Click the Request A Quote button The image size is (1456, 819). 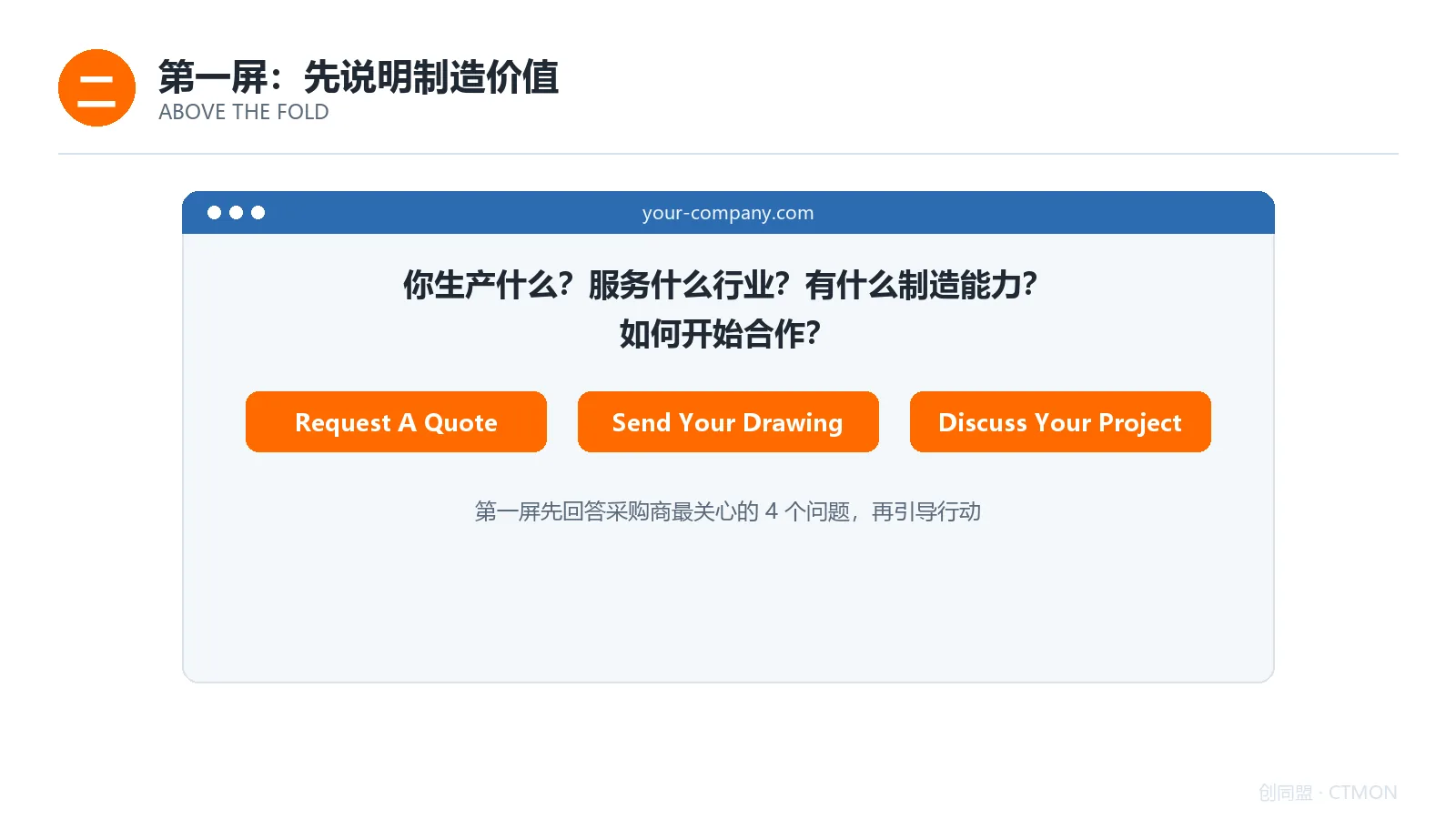pos(396,421)
